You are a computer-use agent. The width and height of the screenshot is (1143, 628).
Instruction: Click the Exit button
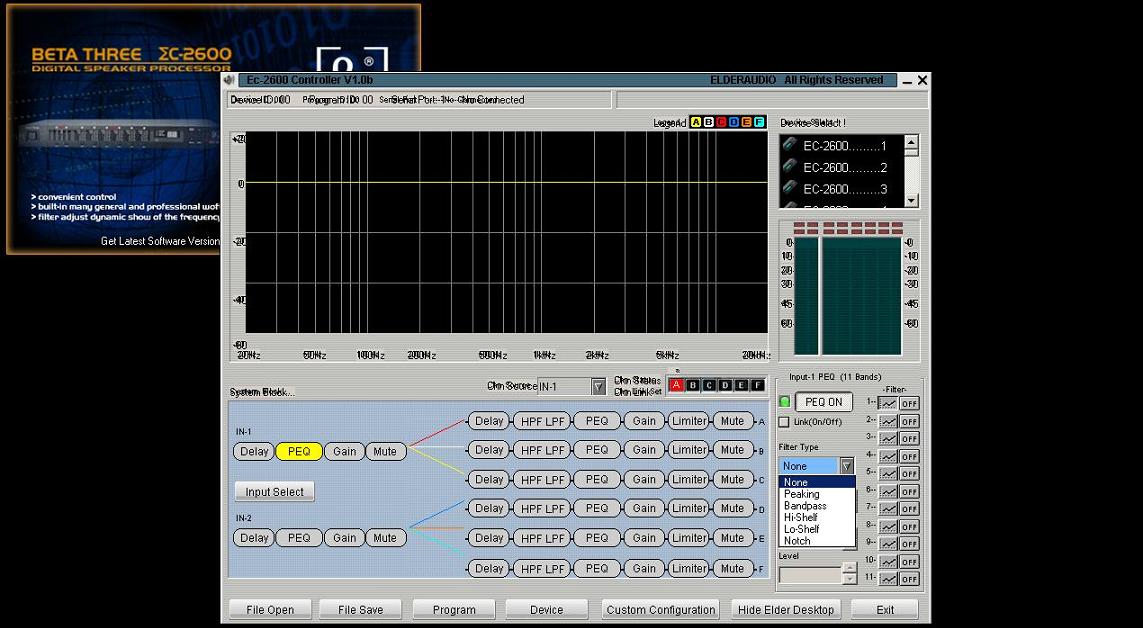(885, 610)
